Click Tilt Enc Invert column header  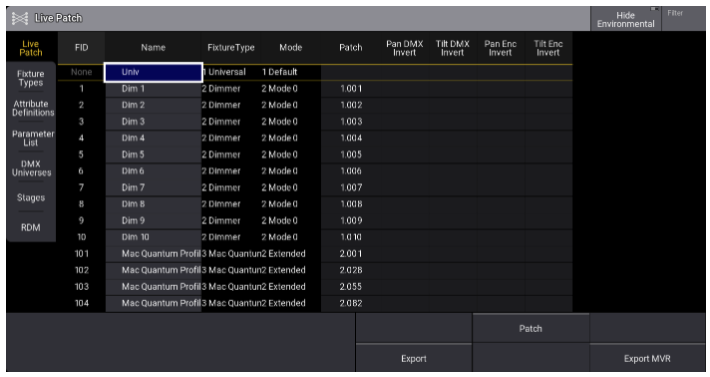(548, 48)
